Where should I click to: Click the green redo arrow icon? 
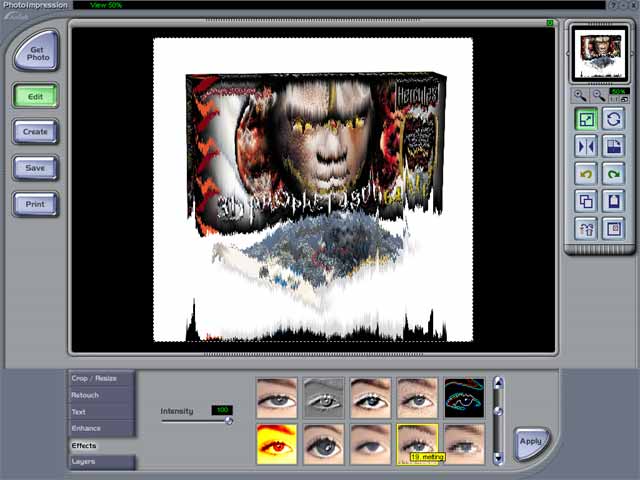coord(614,173)
